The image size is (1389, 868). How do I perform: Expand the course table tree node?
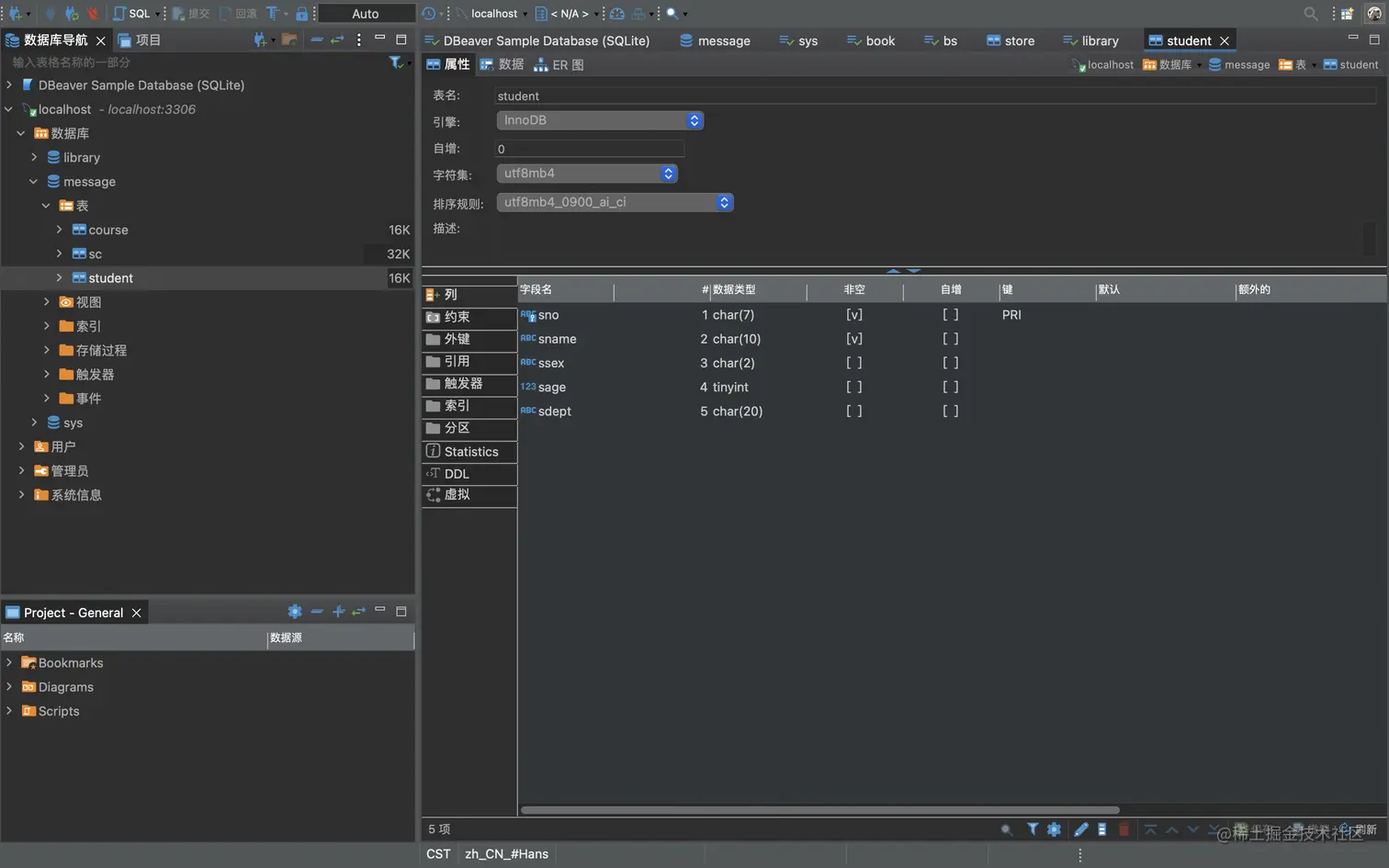59,230
